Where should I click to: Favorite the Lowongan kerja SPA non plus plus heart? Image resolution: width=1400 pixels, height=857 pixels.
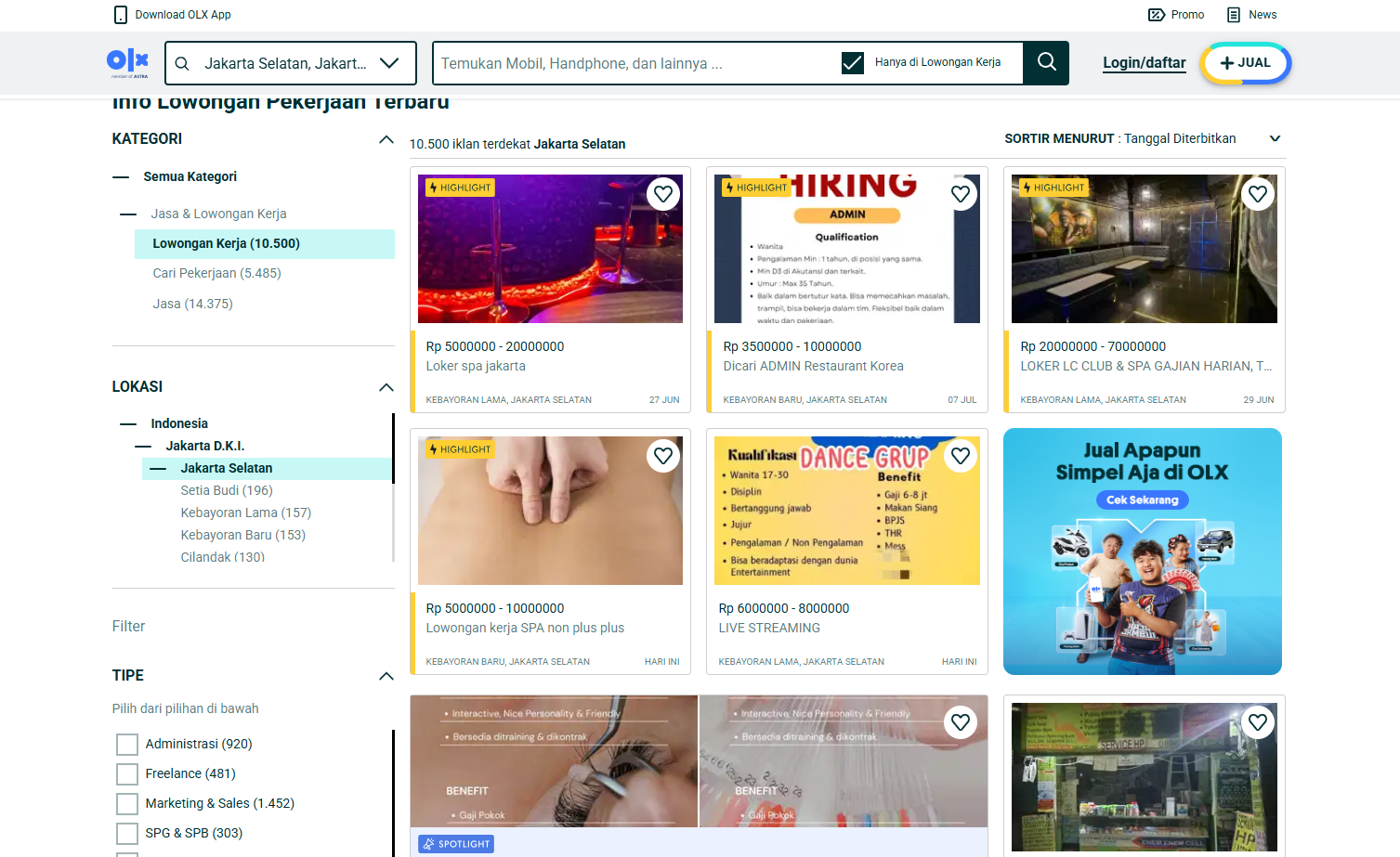point(663,456)
